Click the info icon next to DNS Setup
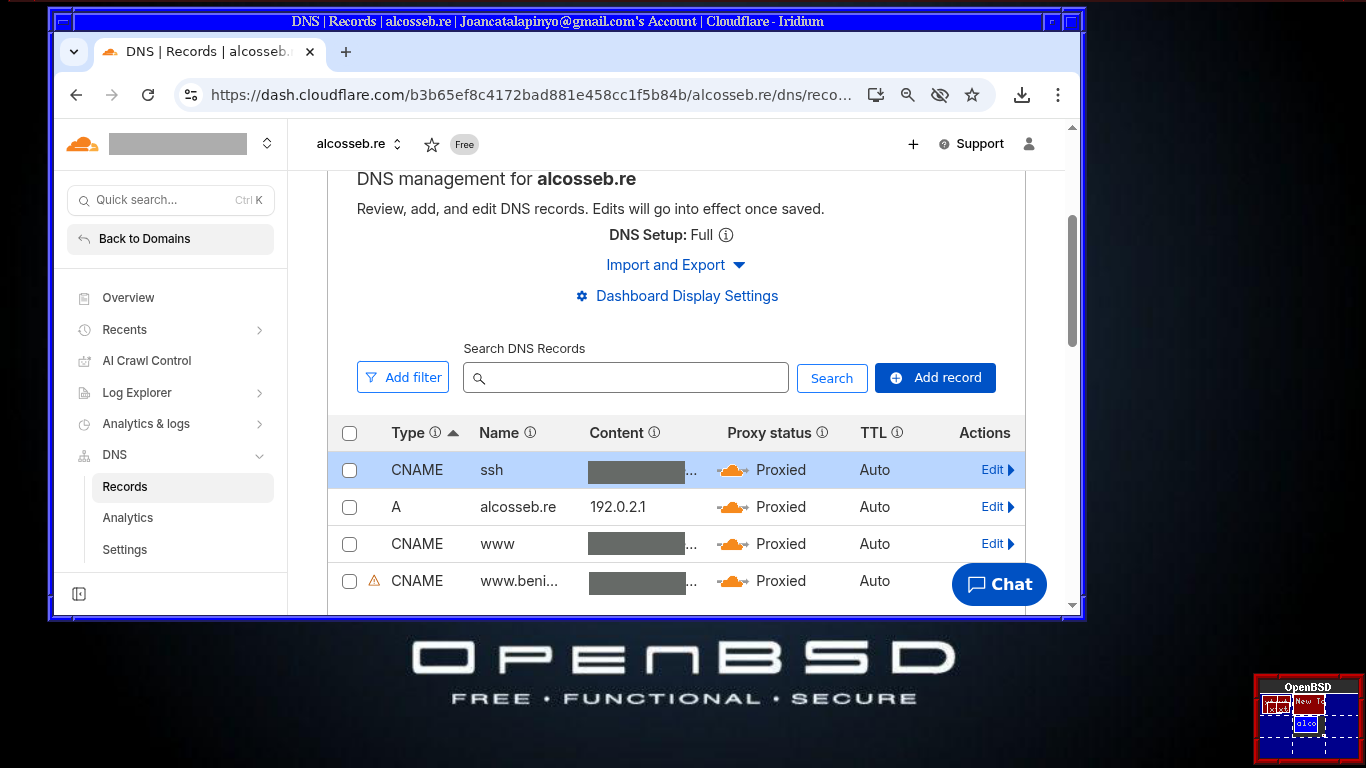Image resolution: width=1366 pixels, height=768 pixels. (726, 235)
